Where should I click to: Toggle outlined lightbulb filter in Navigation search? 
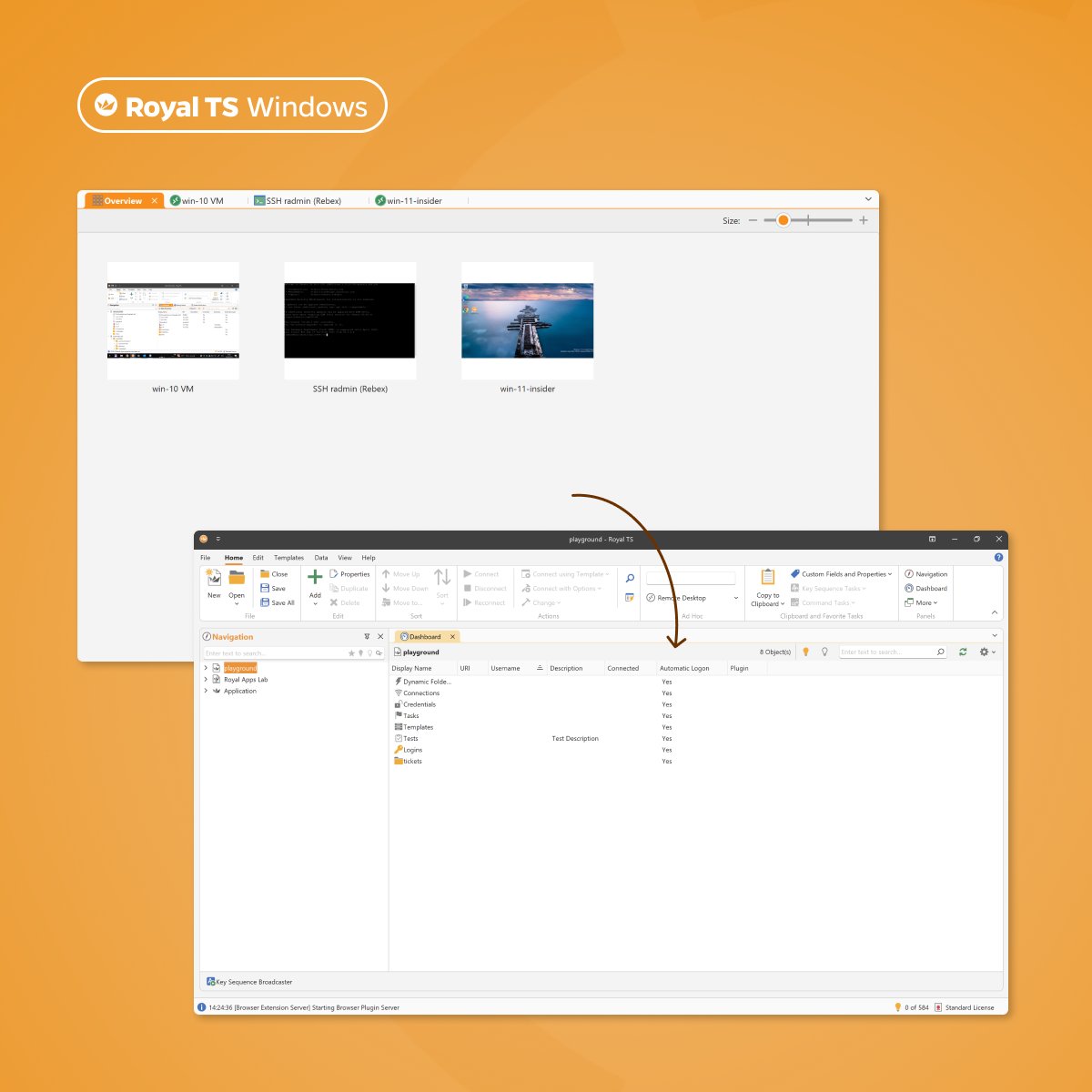click(369, 653)
